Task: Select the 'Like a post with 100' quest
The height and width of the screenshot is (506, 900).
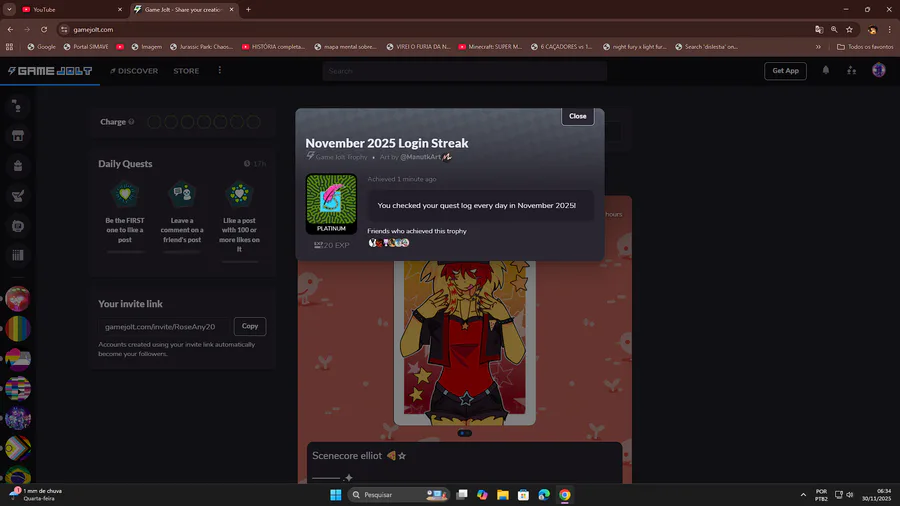Action: [239, 221]
